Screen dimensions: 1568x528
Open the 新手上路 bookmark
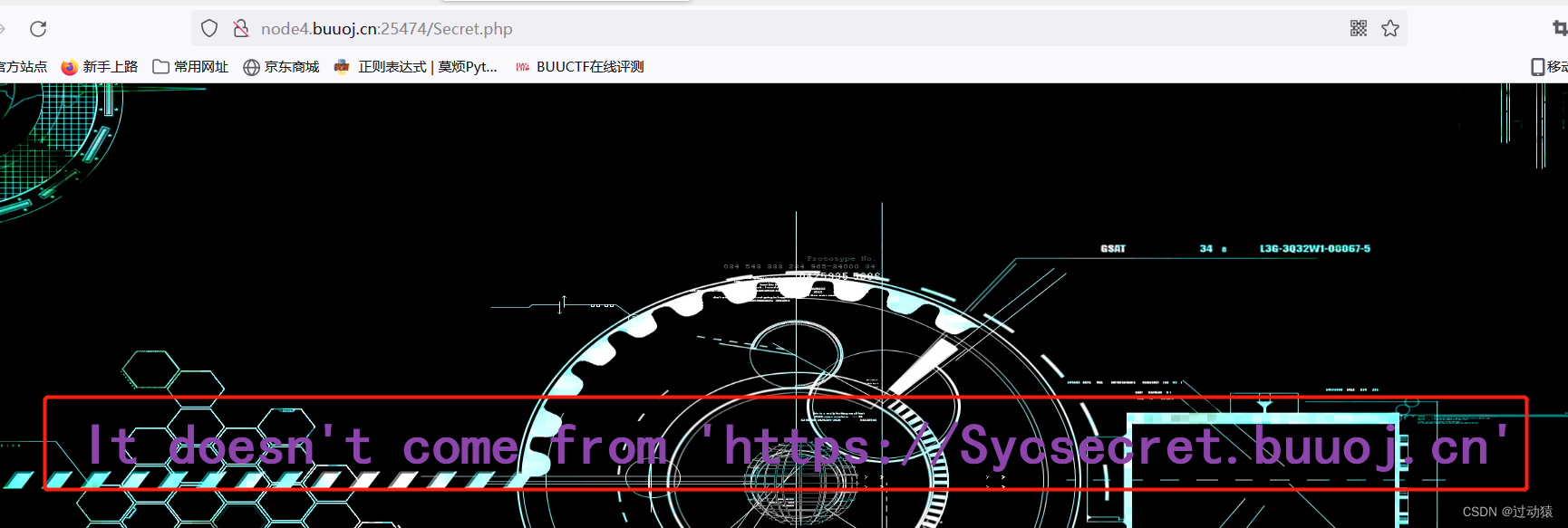(100, 67)
